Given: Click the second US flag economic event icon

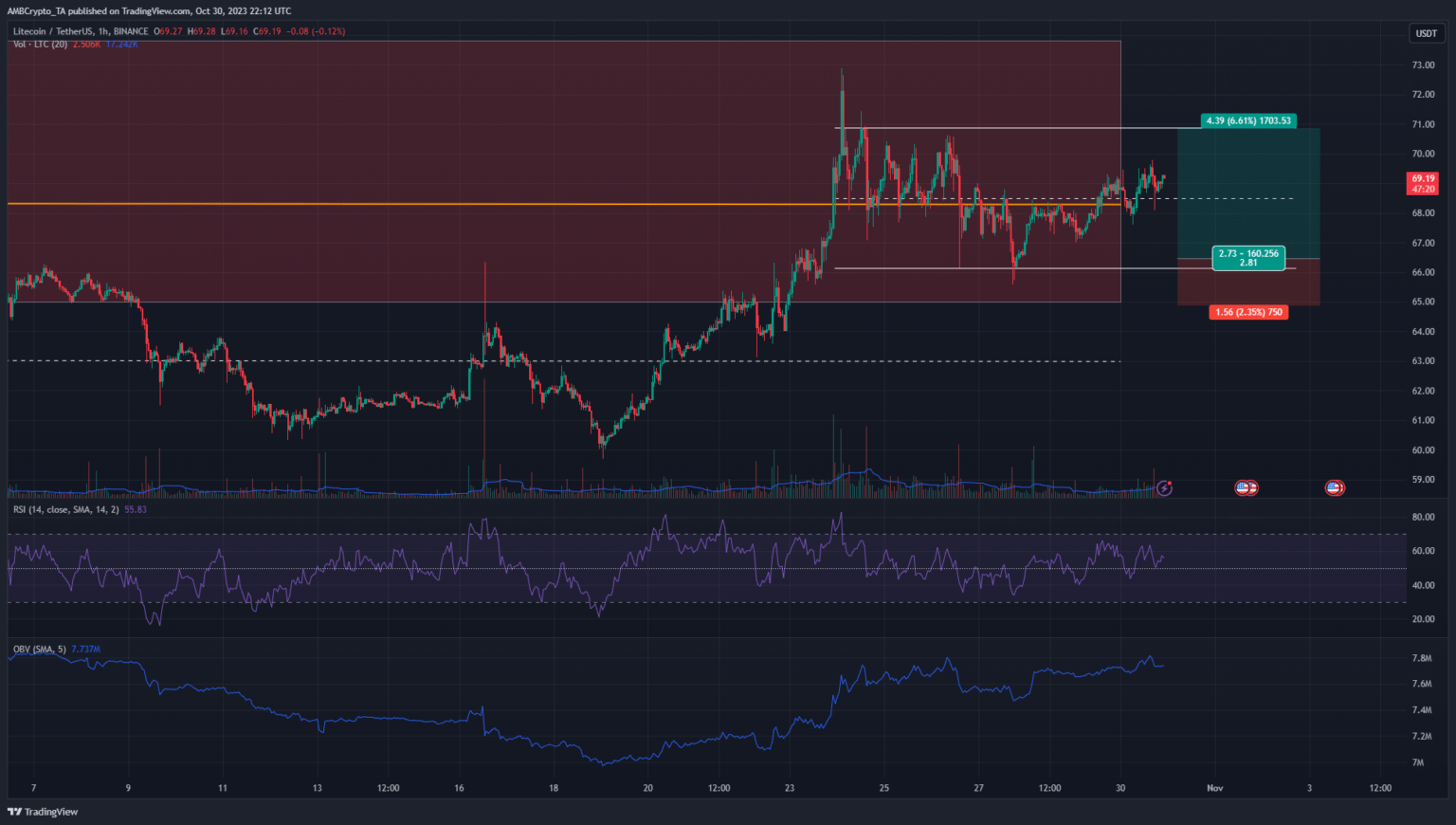Looking at the screenshot, I should pos(1335,488).
